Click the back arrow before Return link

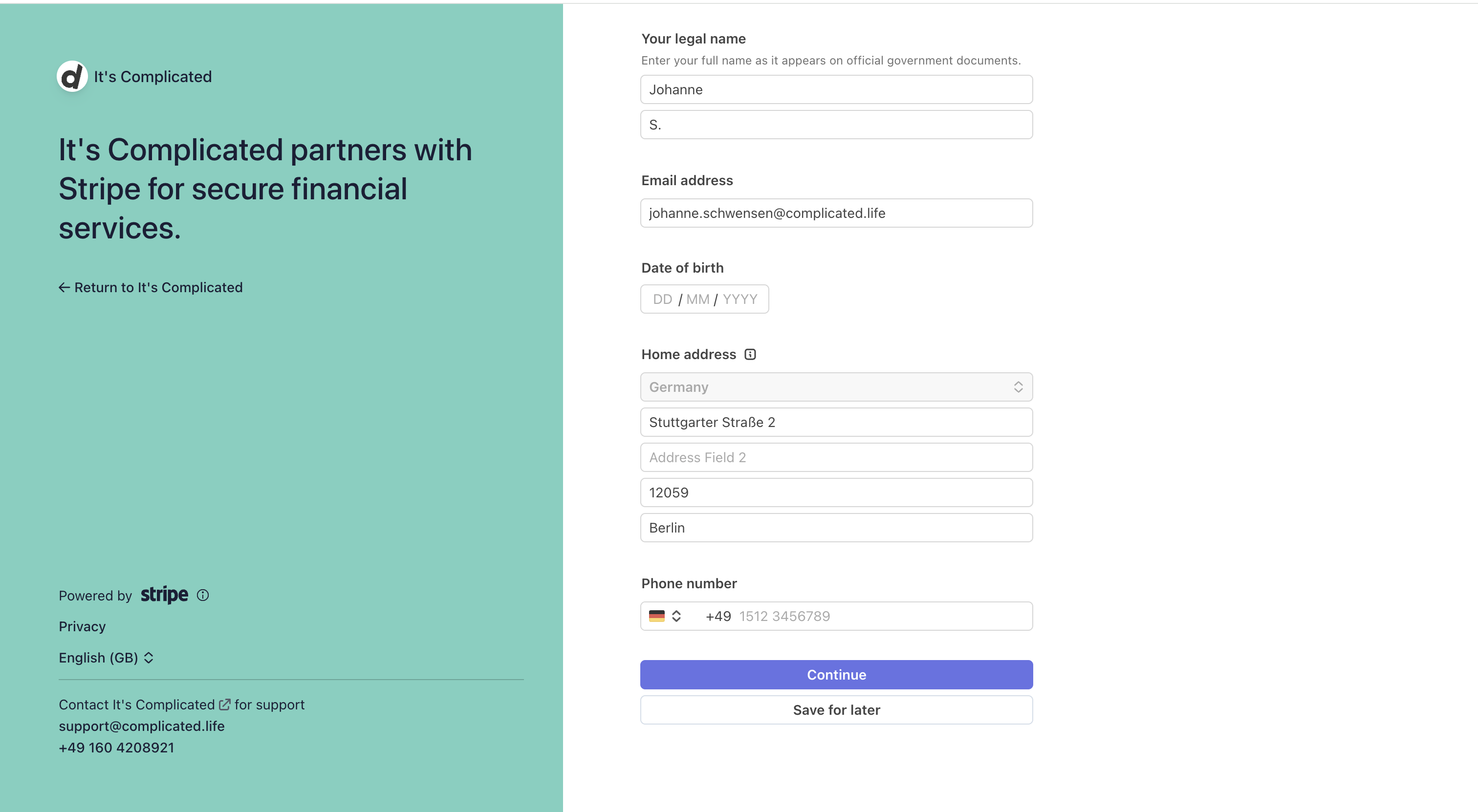click(x=64, y=287)
